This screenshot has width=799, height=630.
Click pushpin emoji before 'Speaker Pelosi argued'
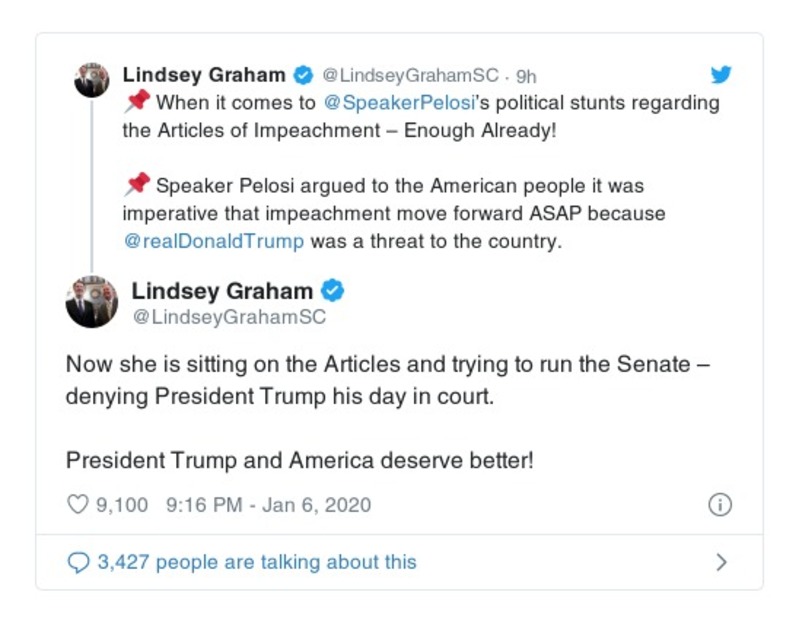point(137,185)
